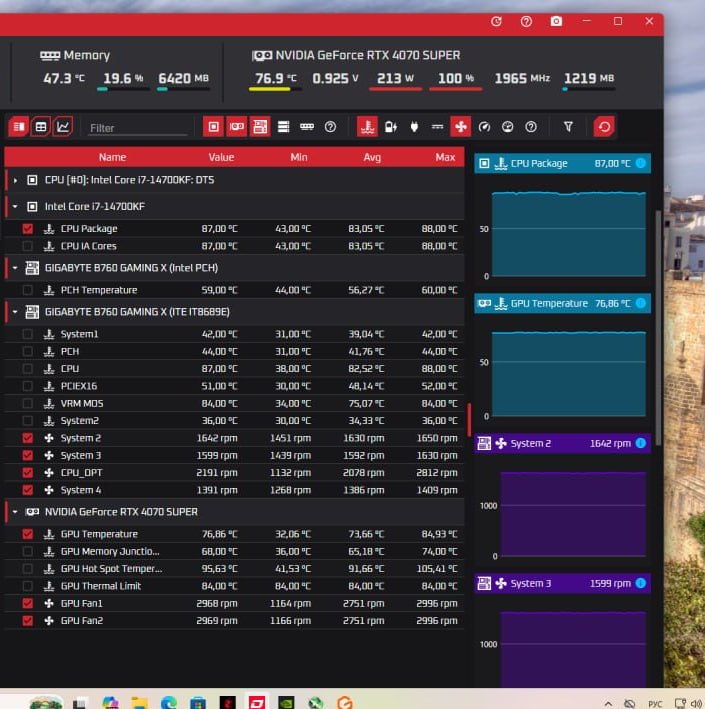Check the GPU Hot Spot Temperature checkbox
The width and height of the screenshot is (705, 709).
[28, 569]
